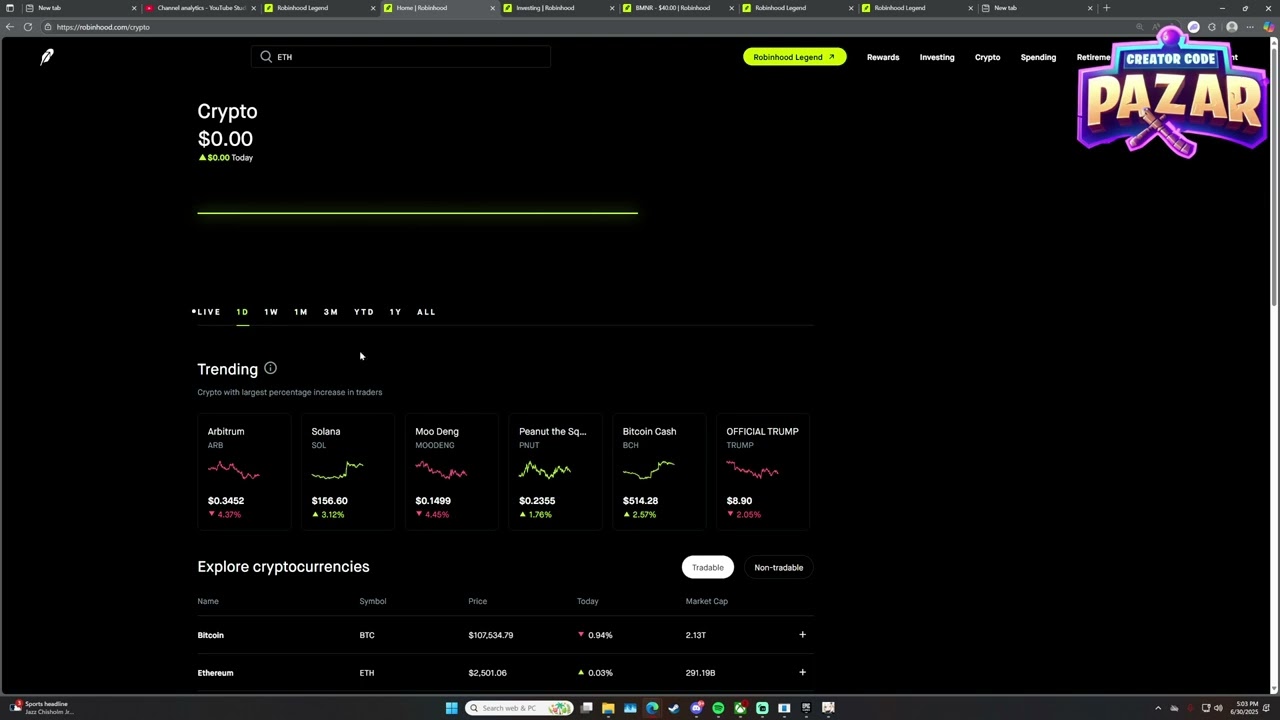The width and height of the screenshot is (1280, 720).
Task: Select the Tradable filter
Action: point(708,567)
